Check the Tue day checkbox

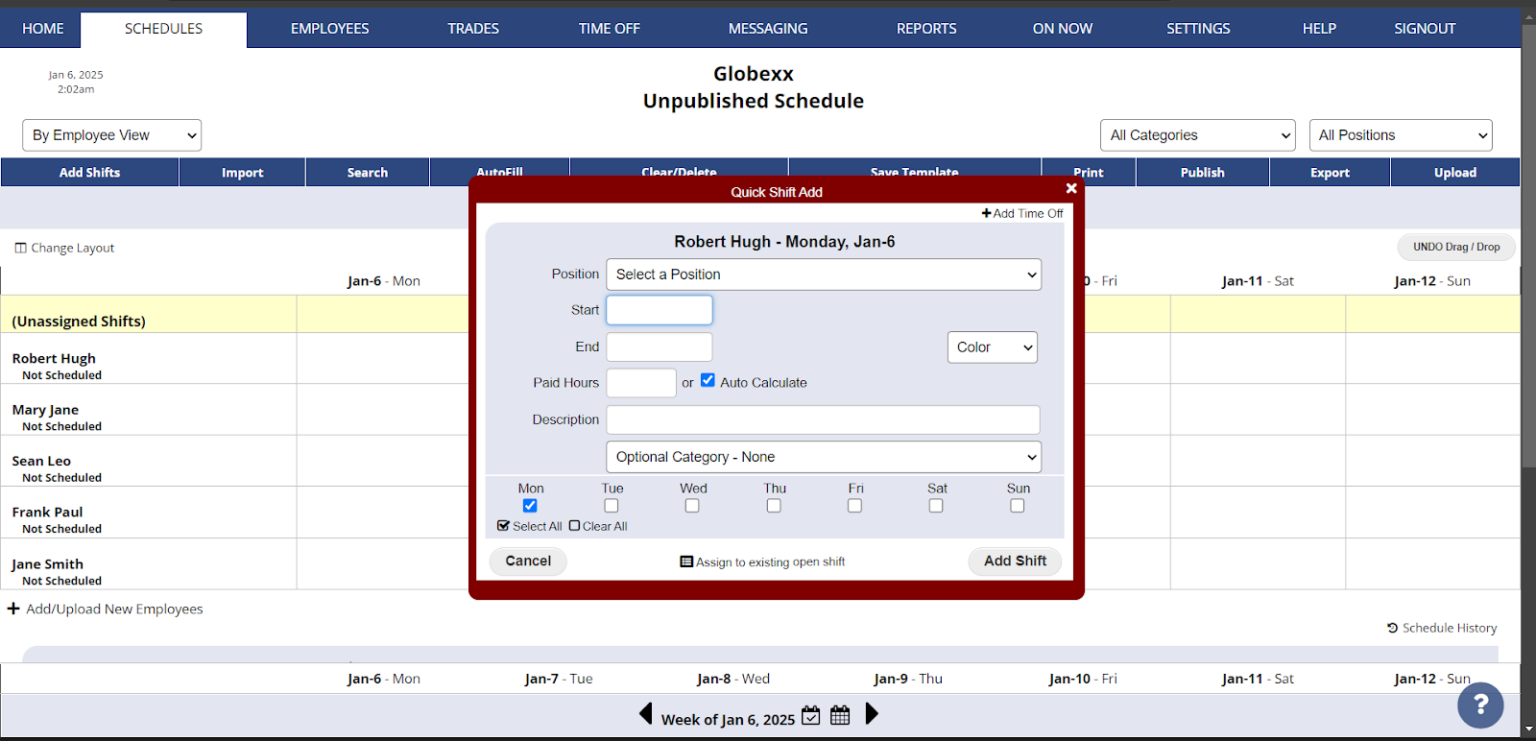[x=611, y=506]
